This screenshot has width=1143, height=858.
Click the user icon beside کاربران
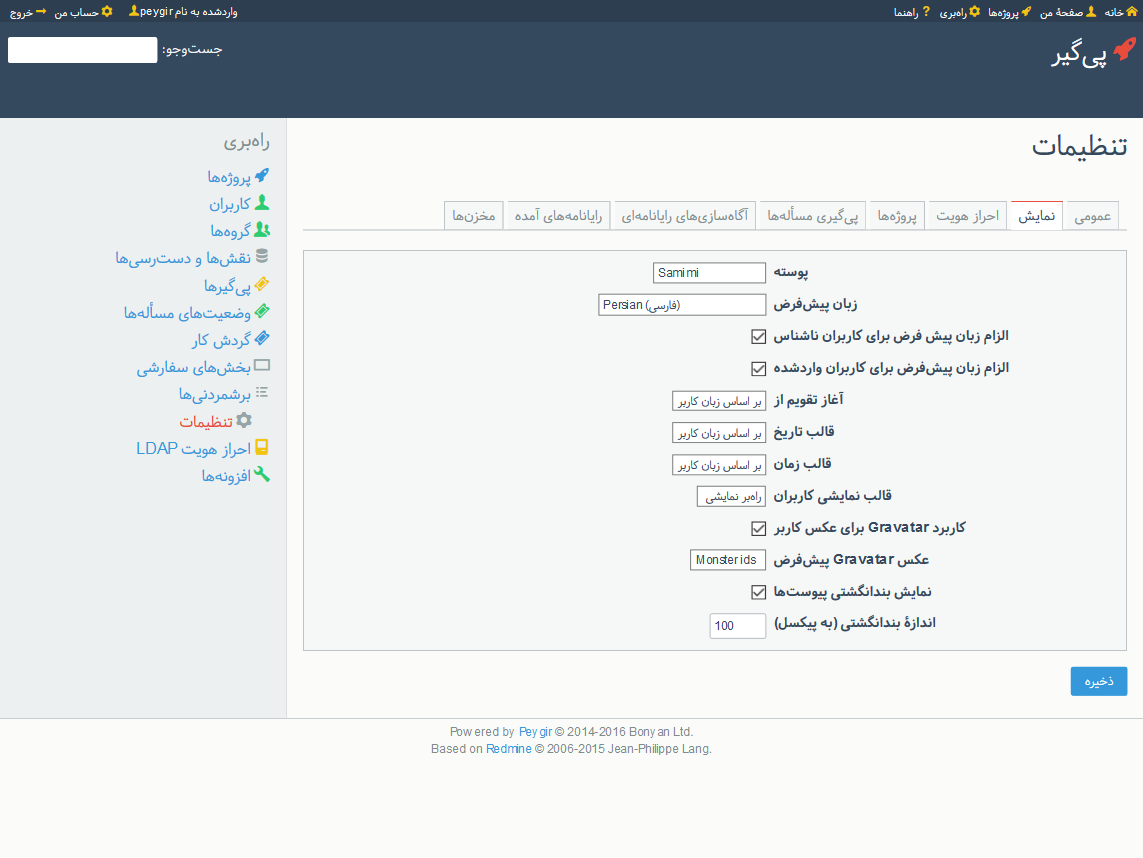click(262, 203)
